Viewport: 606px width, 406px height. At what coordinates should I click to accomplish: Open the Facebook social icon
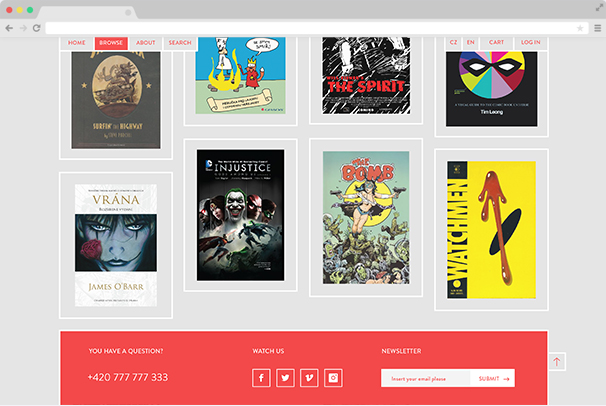point(261,378)
